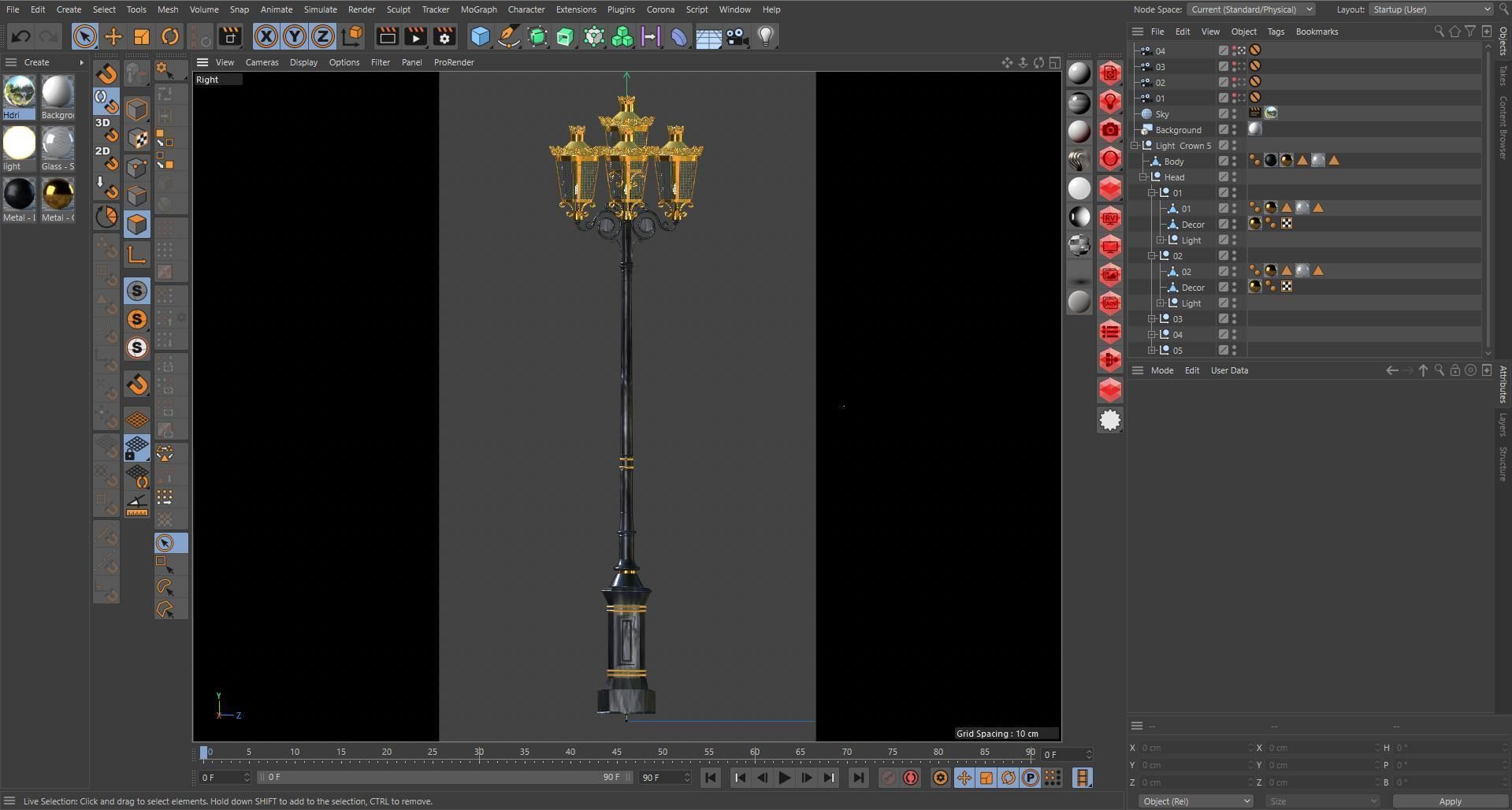Viewport: 1512px width, 810px height.
Task: Toggle Z axis lock
Action: point(322,36)
